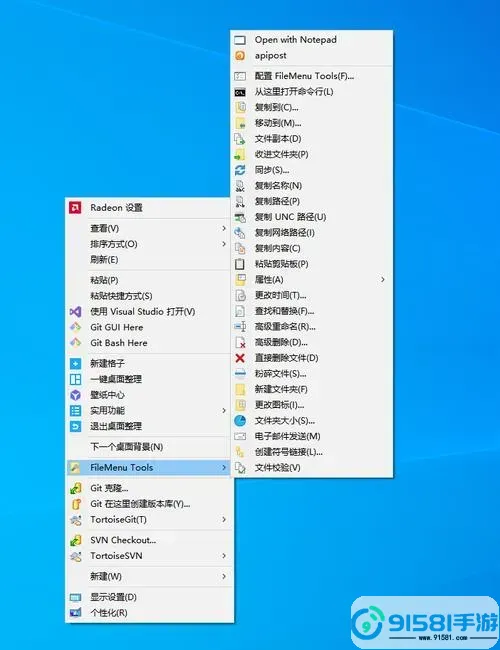The width and height of the screenshot is (500, 650).
Task: Expand the 属性(A) submenu arrow
Action: pyautogui.click(x=383, y=279)
